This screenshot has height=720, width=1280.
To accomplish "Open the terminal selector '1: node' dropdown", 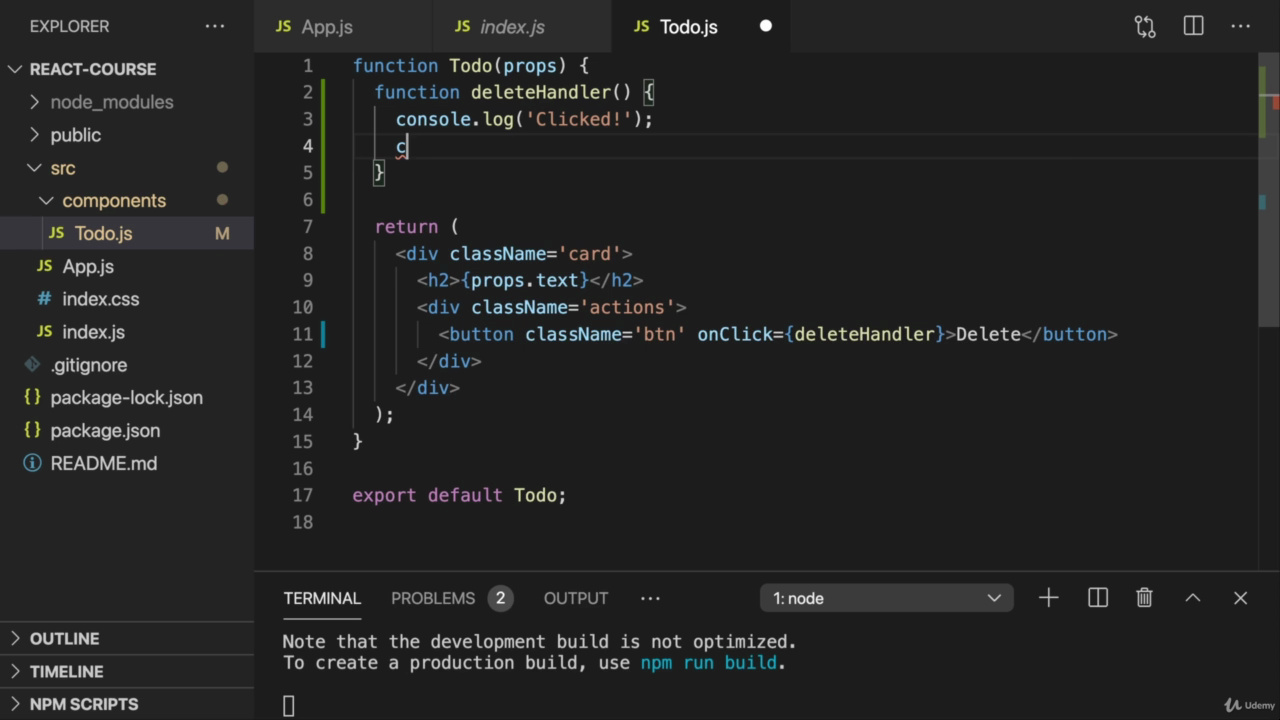I will 886,598.
